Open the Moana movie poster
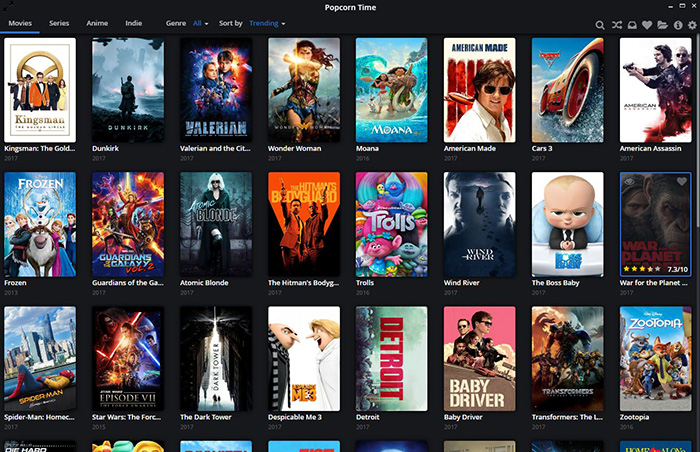This screenshot has height=452, width=700. tap(392, 90)
